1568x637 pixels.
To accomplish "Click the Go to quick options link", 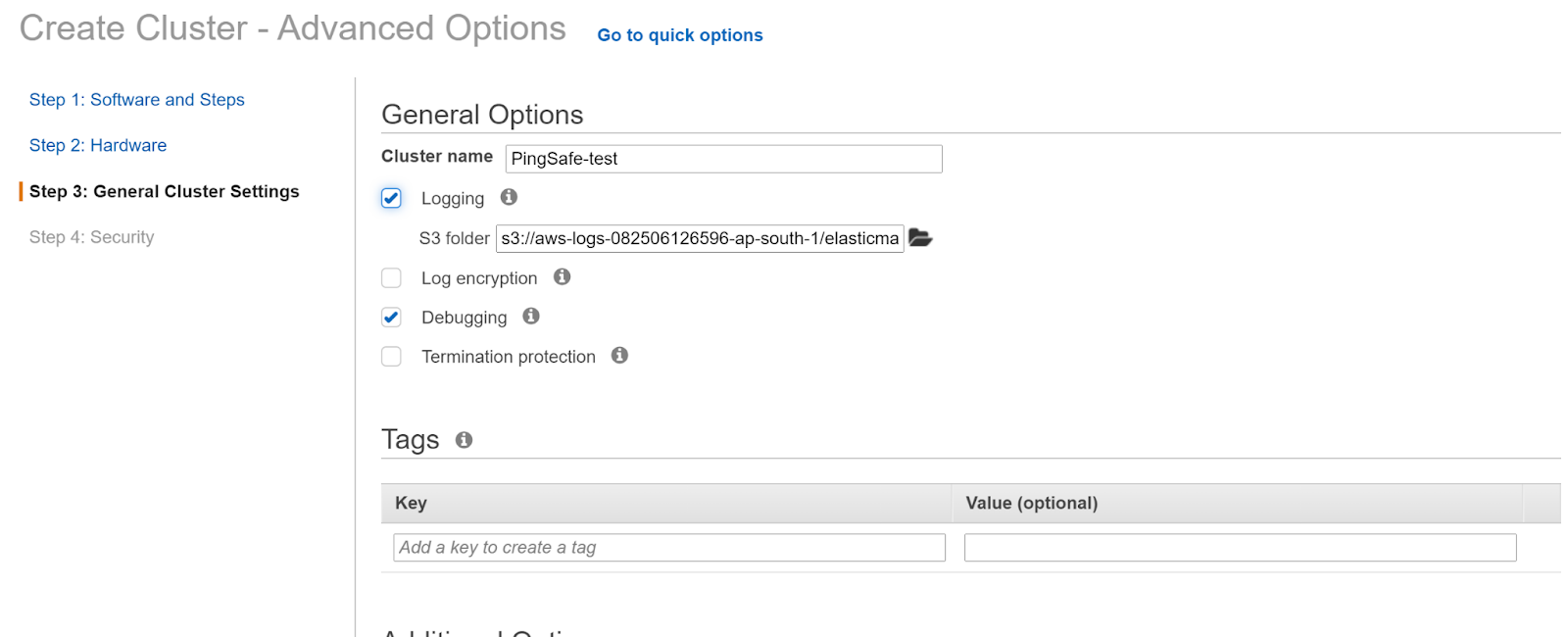I will point(679,35).
